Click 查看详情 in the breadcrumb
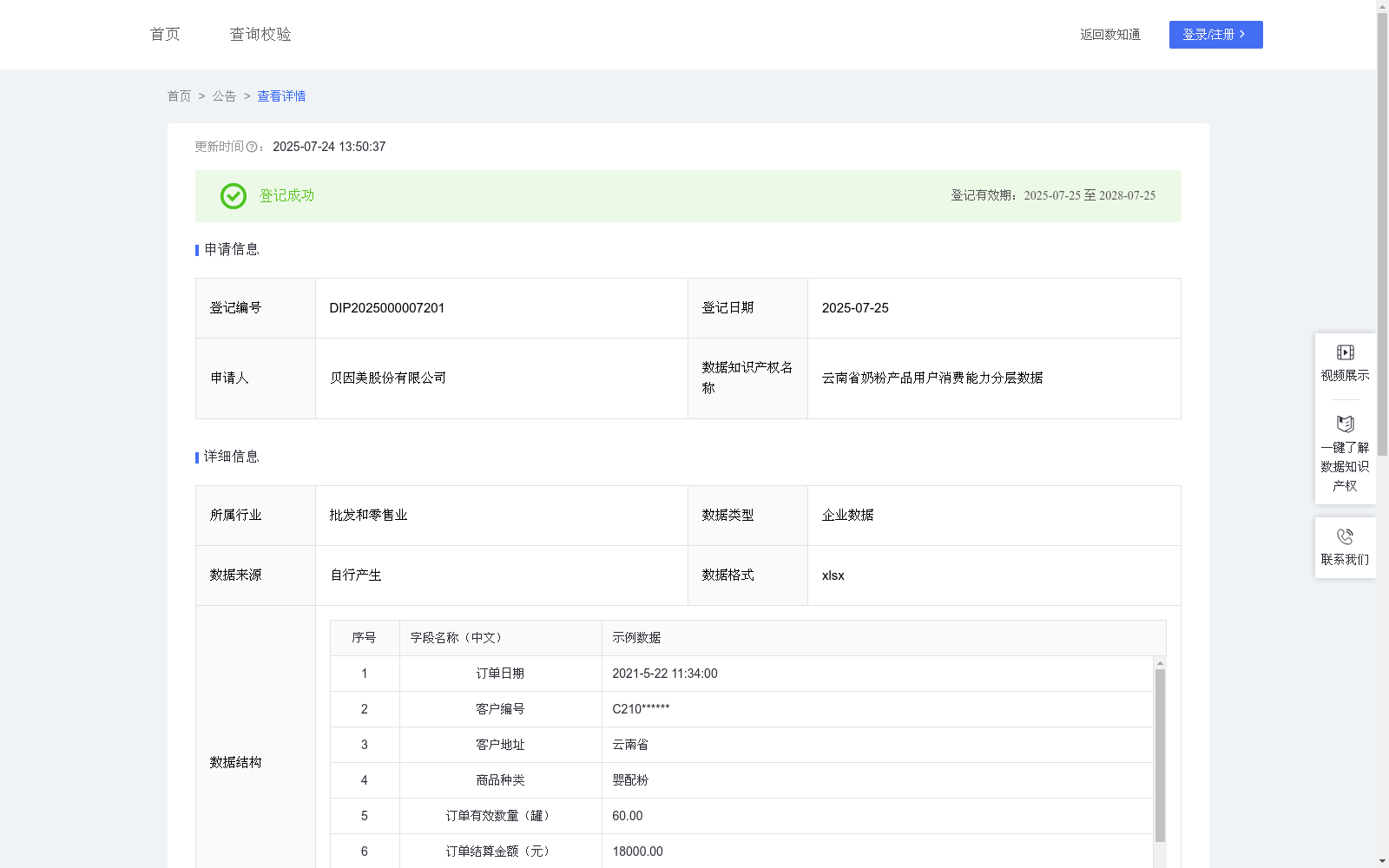1389x868 pixels. pos(281,96)
